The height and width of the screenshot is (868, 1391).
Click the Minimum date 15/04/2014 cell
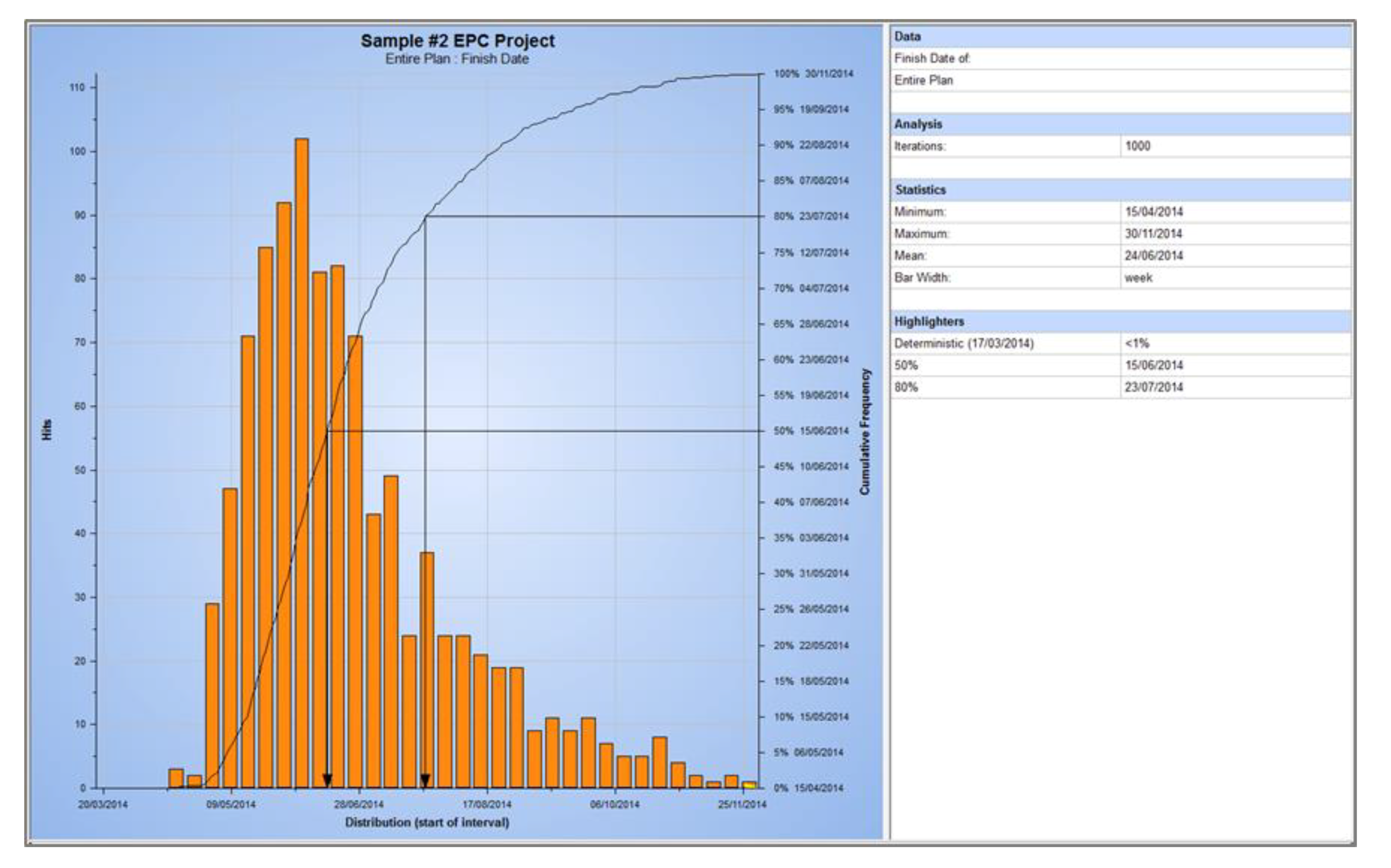tap(1153, 212)
